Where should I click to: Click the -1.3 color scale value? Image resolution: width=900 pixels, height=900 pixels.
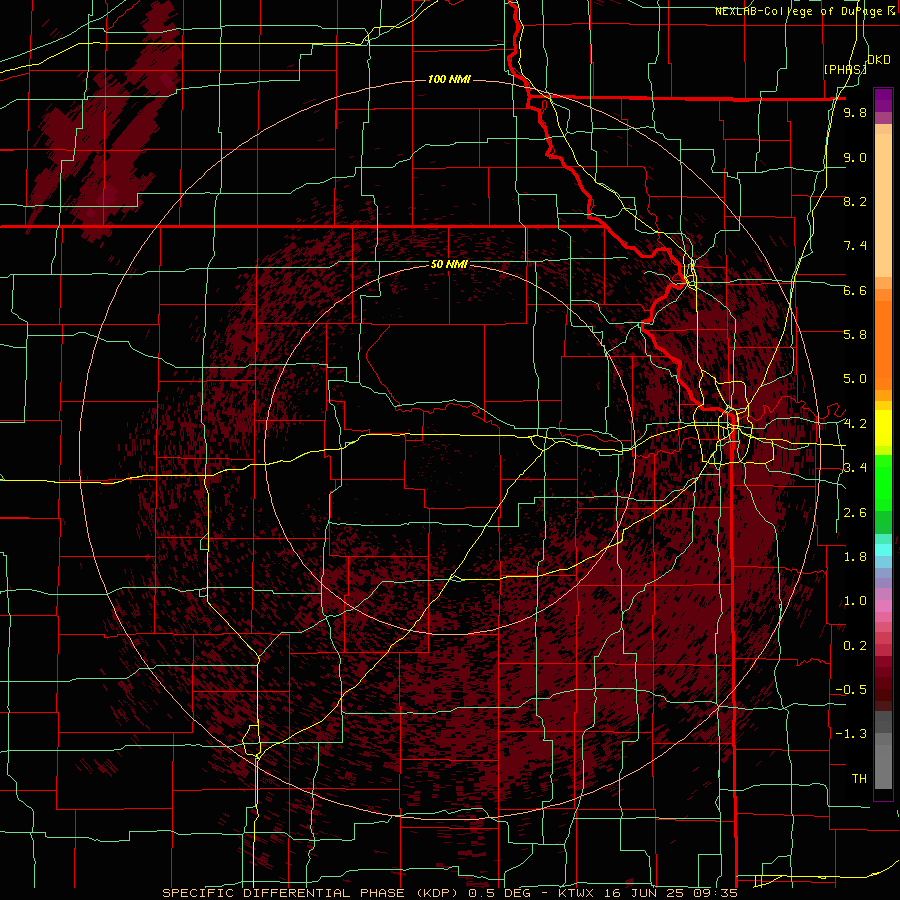pos(851,734)
